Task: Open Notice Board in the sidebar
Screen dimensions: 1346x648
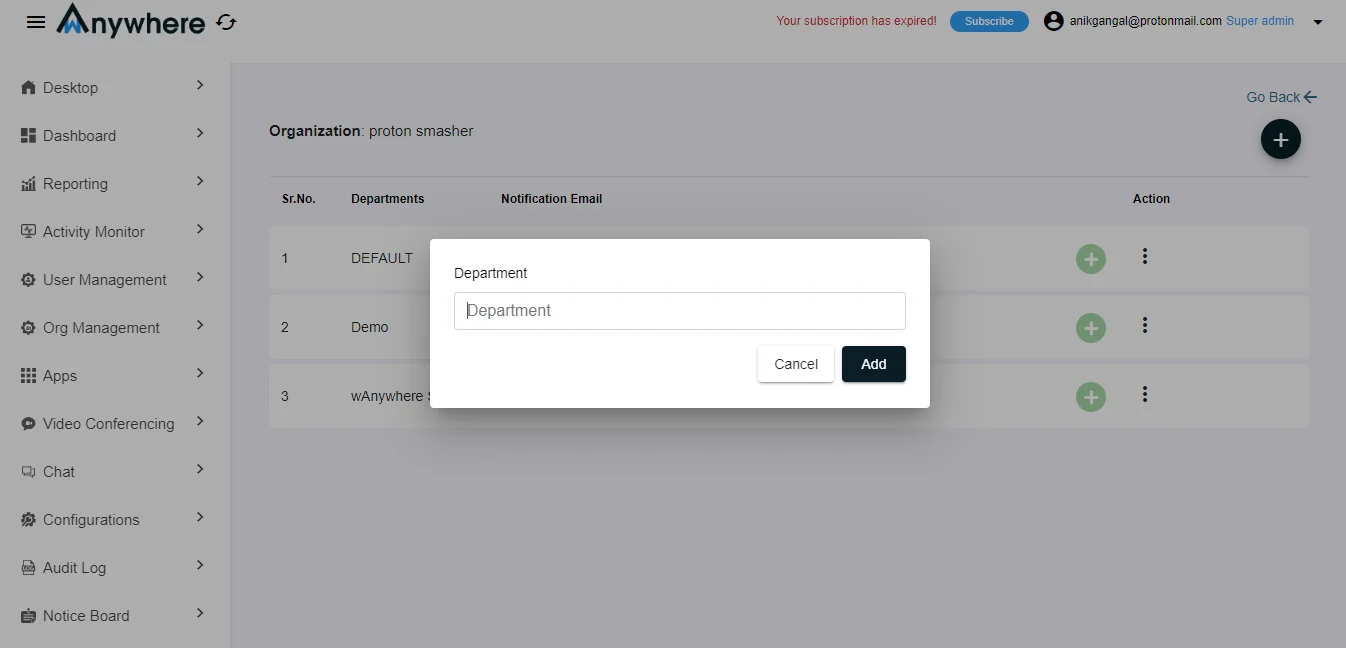Action: [86, 616]
